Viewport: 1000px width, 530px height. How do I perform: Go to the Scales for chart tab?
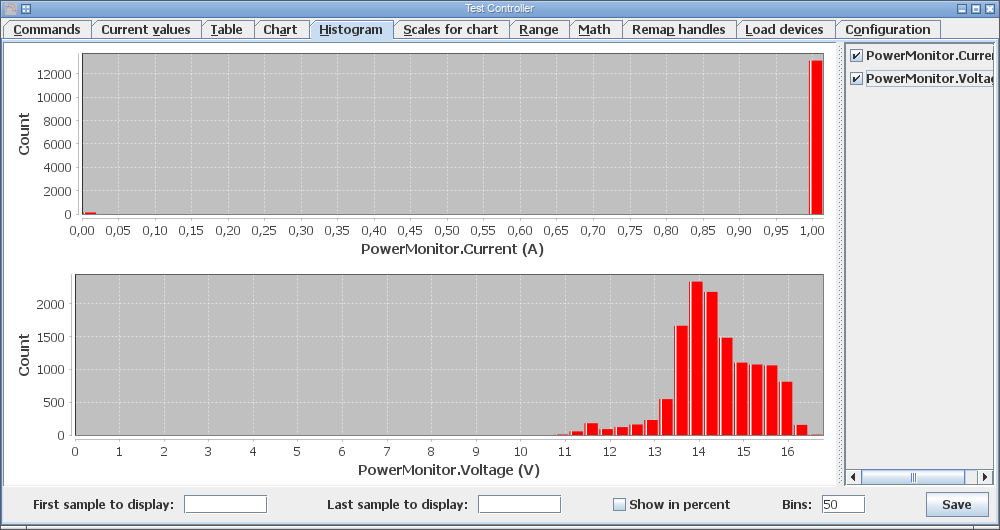[x=451, y=30]
